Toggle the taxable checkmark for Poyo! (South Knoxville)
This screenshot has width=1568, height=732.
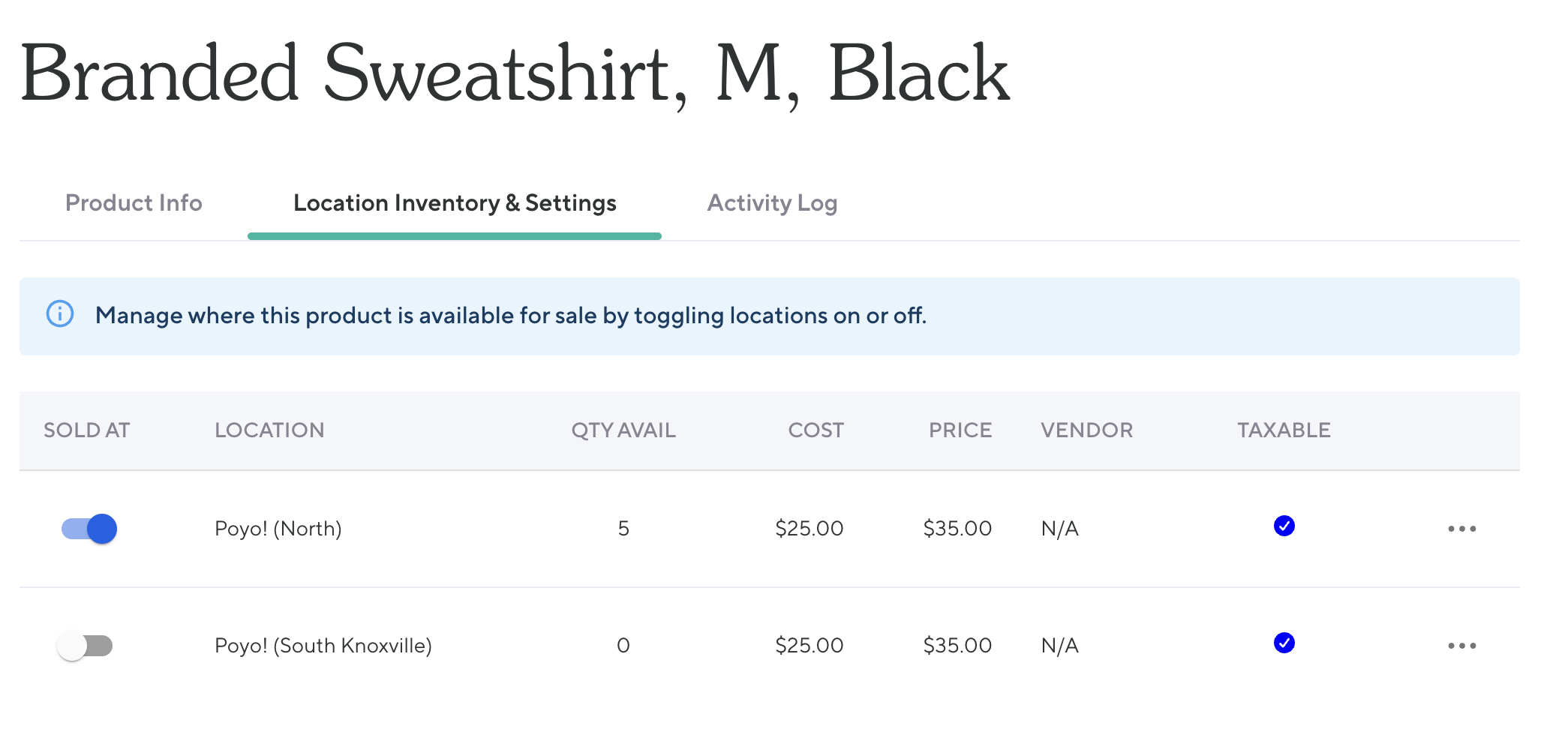[x=1284, y=643]
